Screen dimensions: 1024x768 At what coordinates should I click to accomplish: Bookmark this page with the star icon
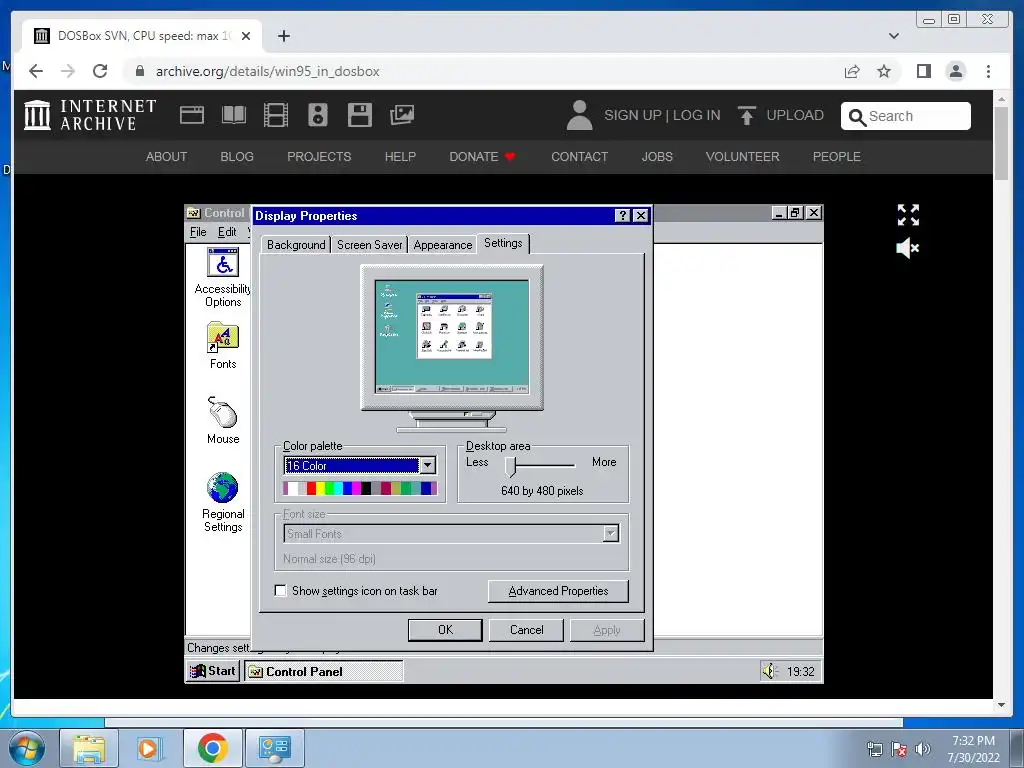point(884,71)
